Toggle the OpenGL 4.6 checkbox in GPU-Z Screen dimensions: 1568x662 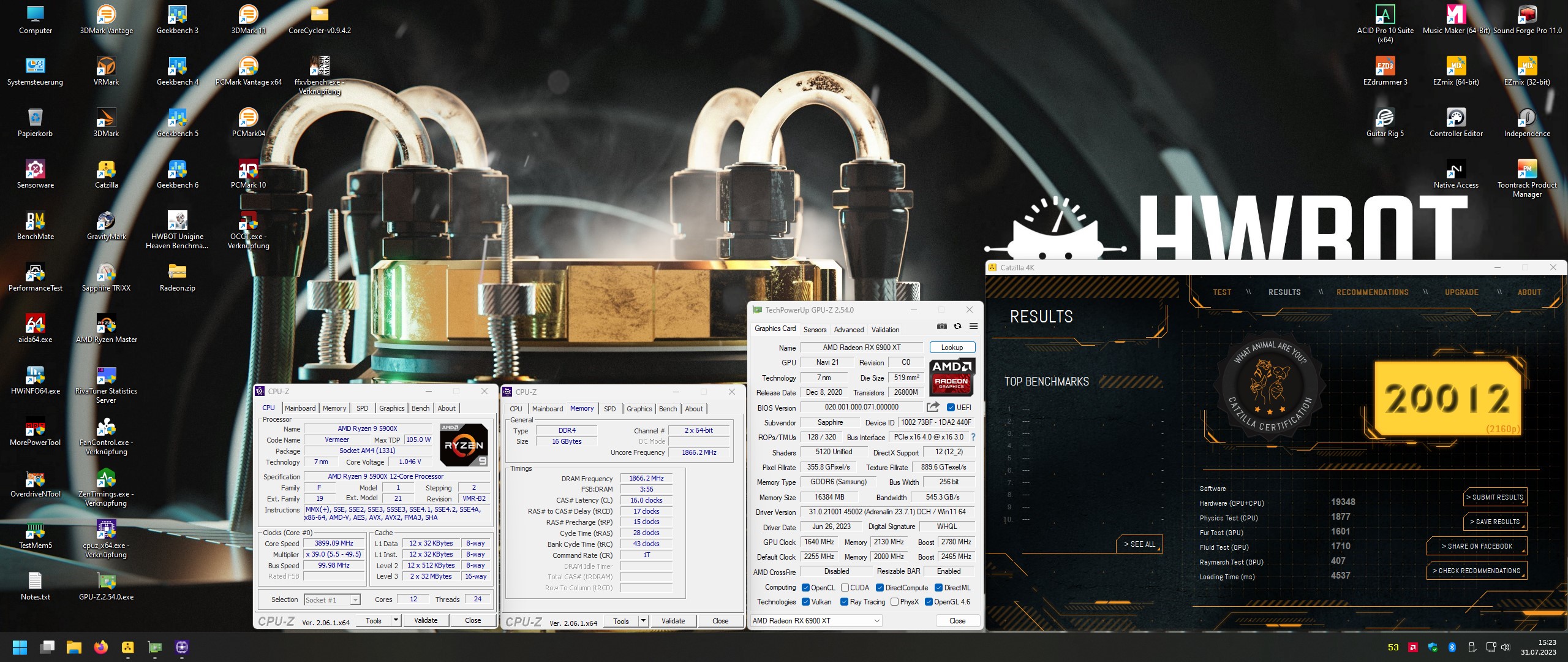click(929, 602)
